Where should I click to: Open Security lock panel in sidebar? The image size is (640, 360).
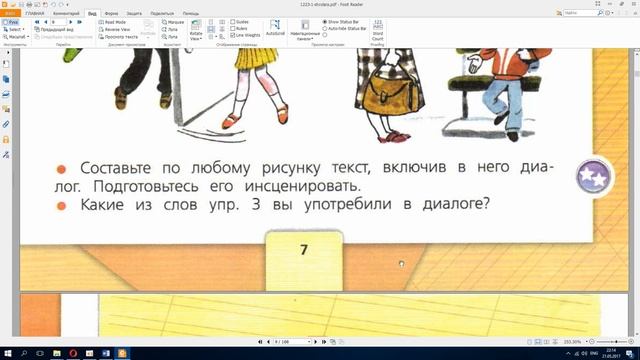pos(6,140)
